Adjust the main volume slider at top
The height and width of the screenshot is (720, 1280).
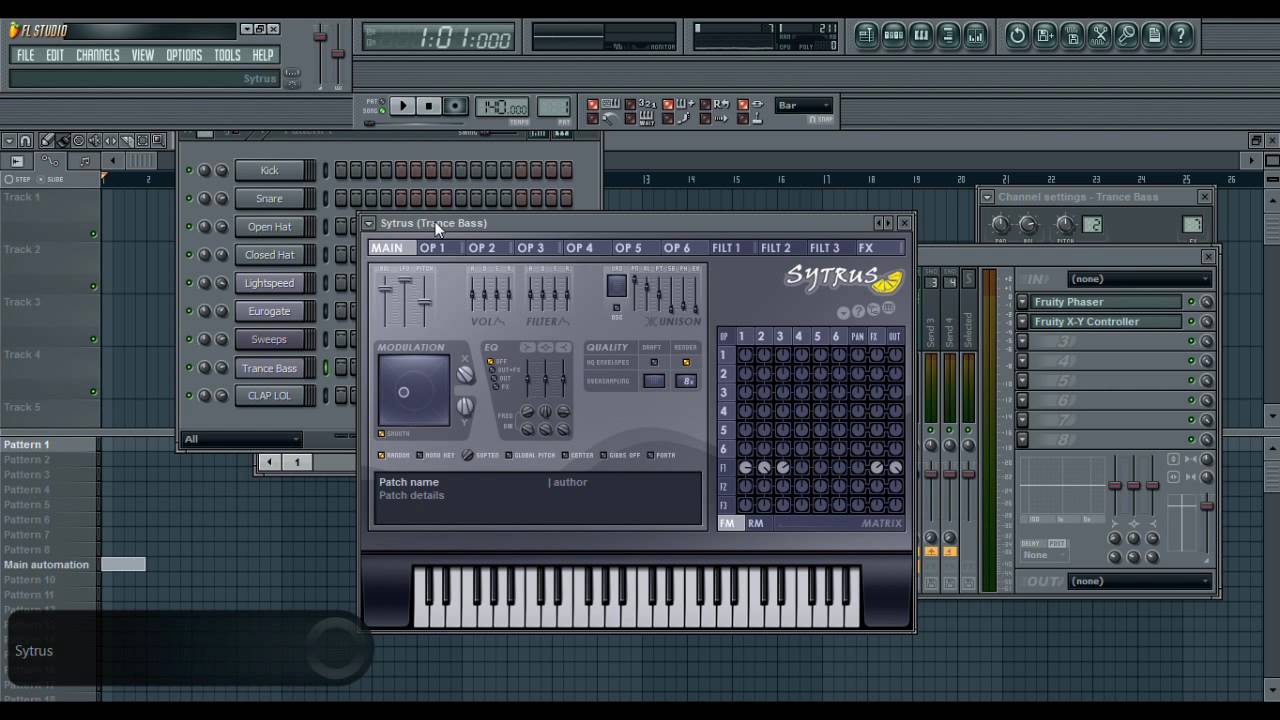coord(320,55)
